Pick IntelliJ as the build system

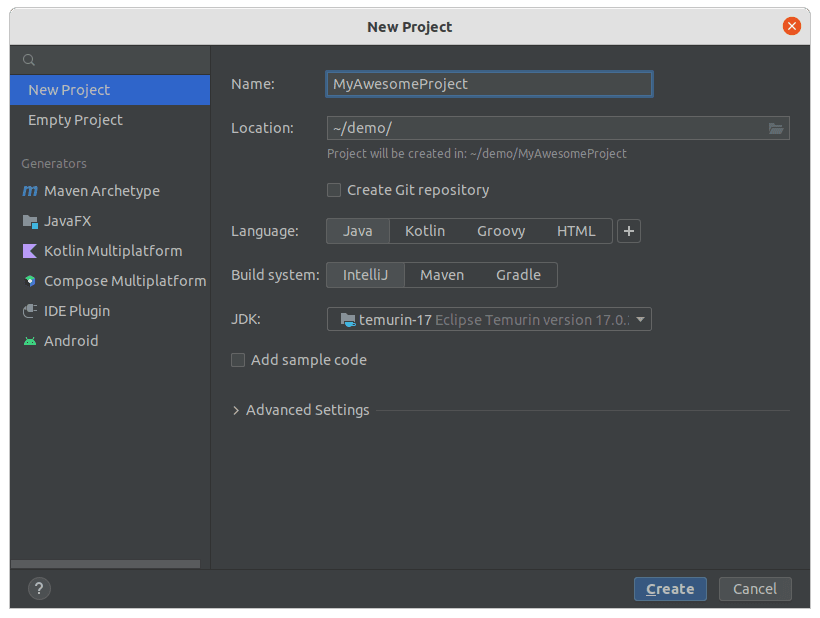coord(366,275)
